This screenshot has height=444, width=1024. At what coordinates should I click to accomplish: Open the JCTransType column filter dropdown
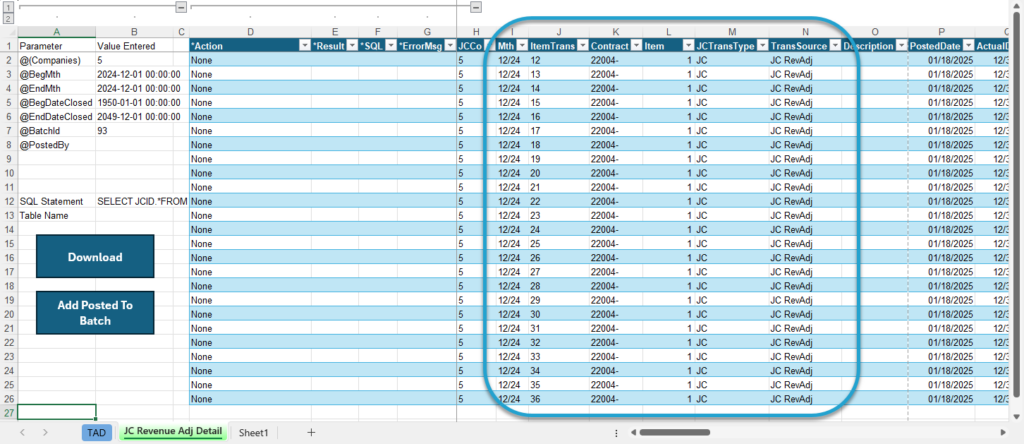click(762, 46)
